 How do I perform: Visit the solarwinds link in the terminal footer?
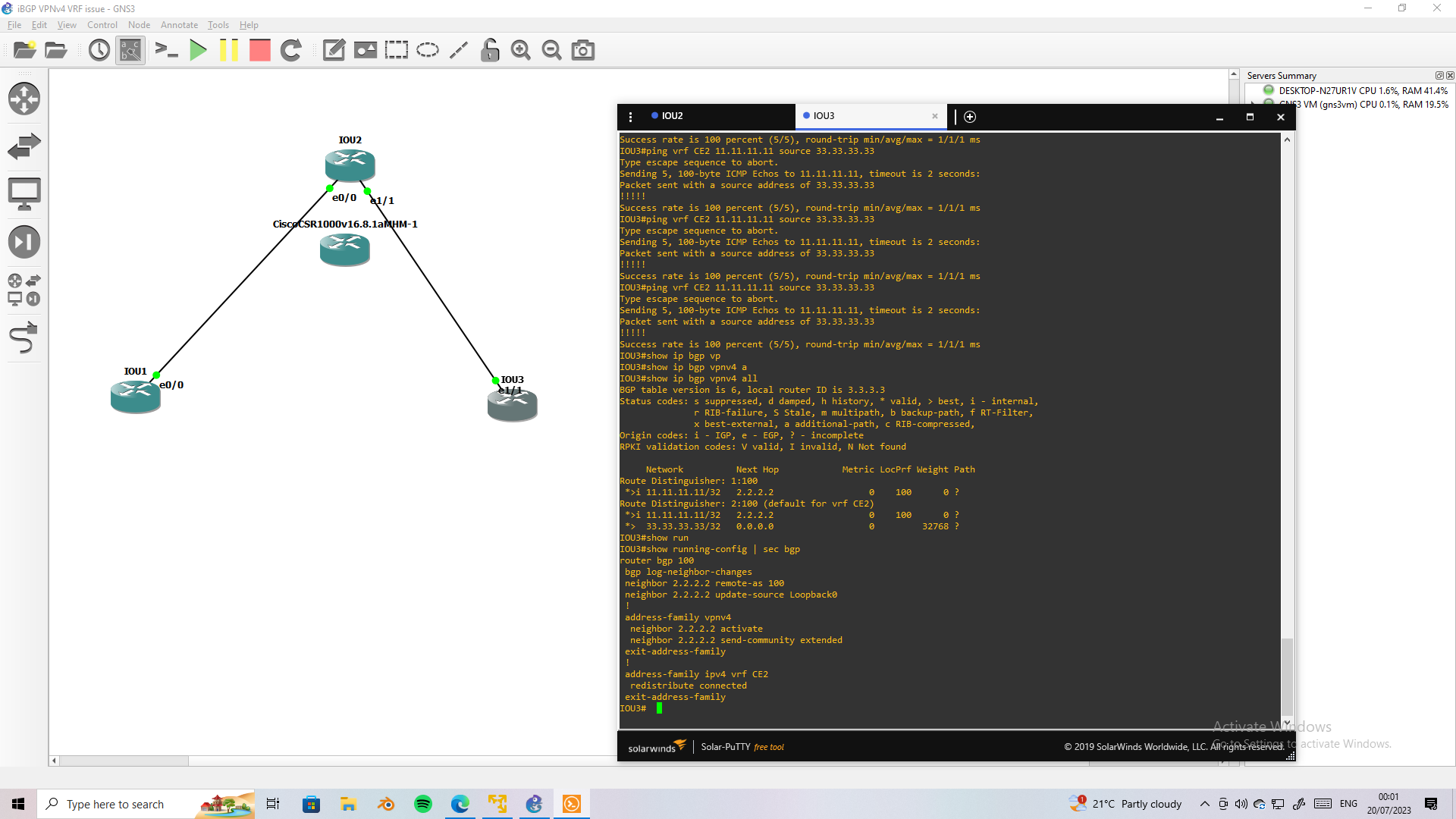657,746
